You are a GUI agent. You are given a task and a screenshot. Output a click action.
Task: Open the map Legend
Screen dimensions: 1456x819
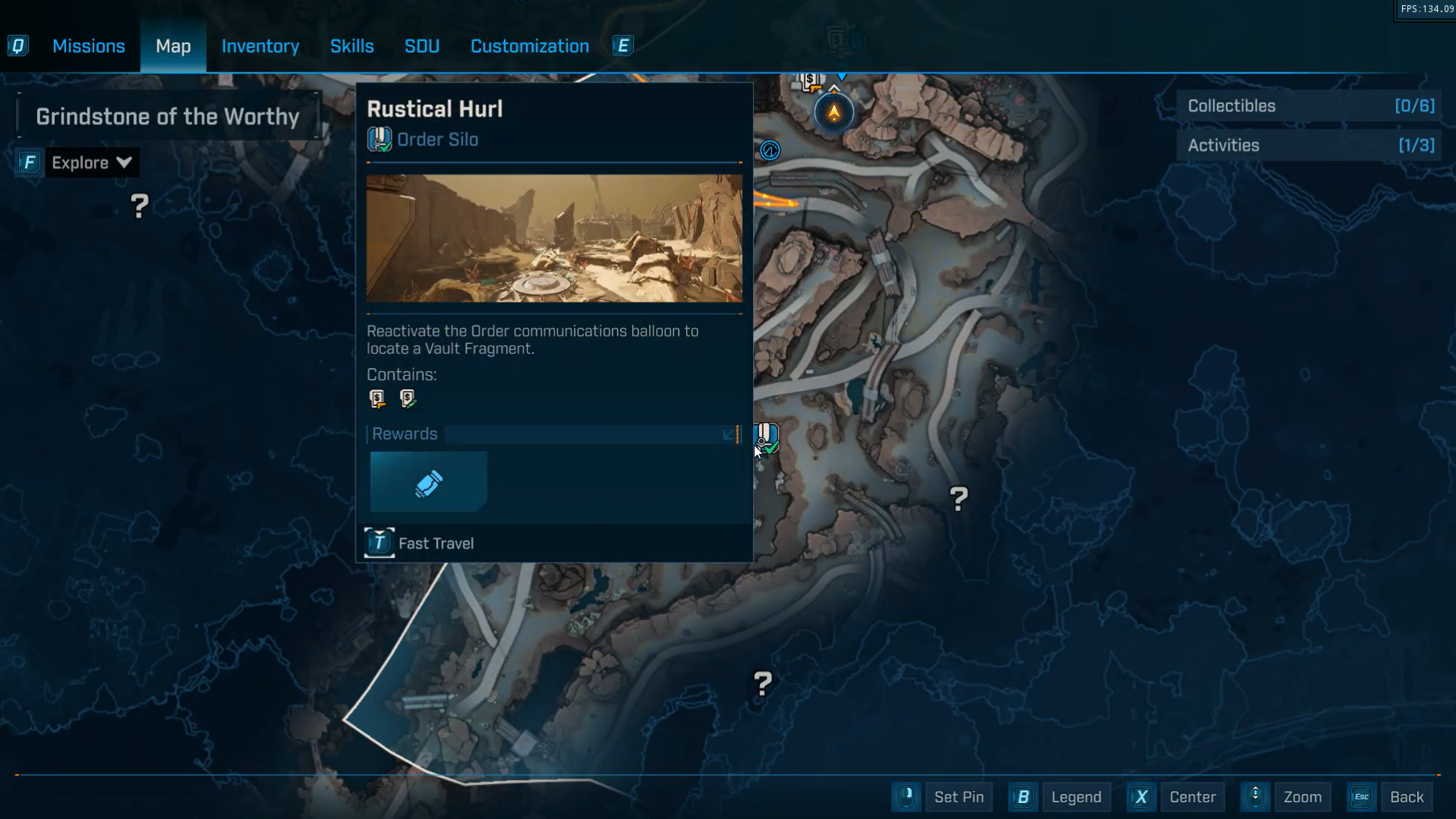[x=1075, y=797]
